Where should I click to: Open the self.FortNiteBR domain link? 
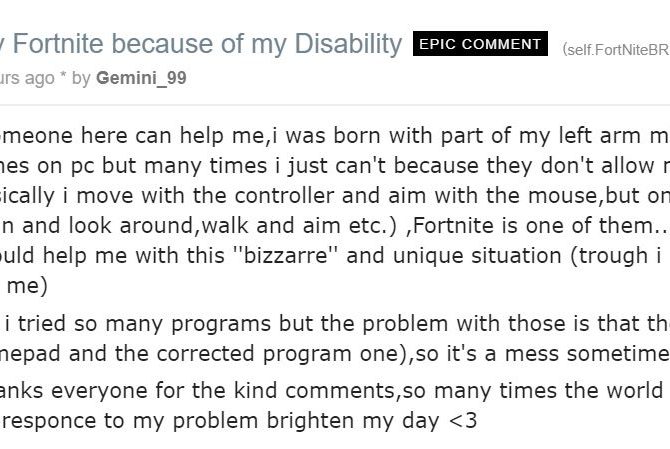pyautogui.click(x=615, y=49)
